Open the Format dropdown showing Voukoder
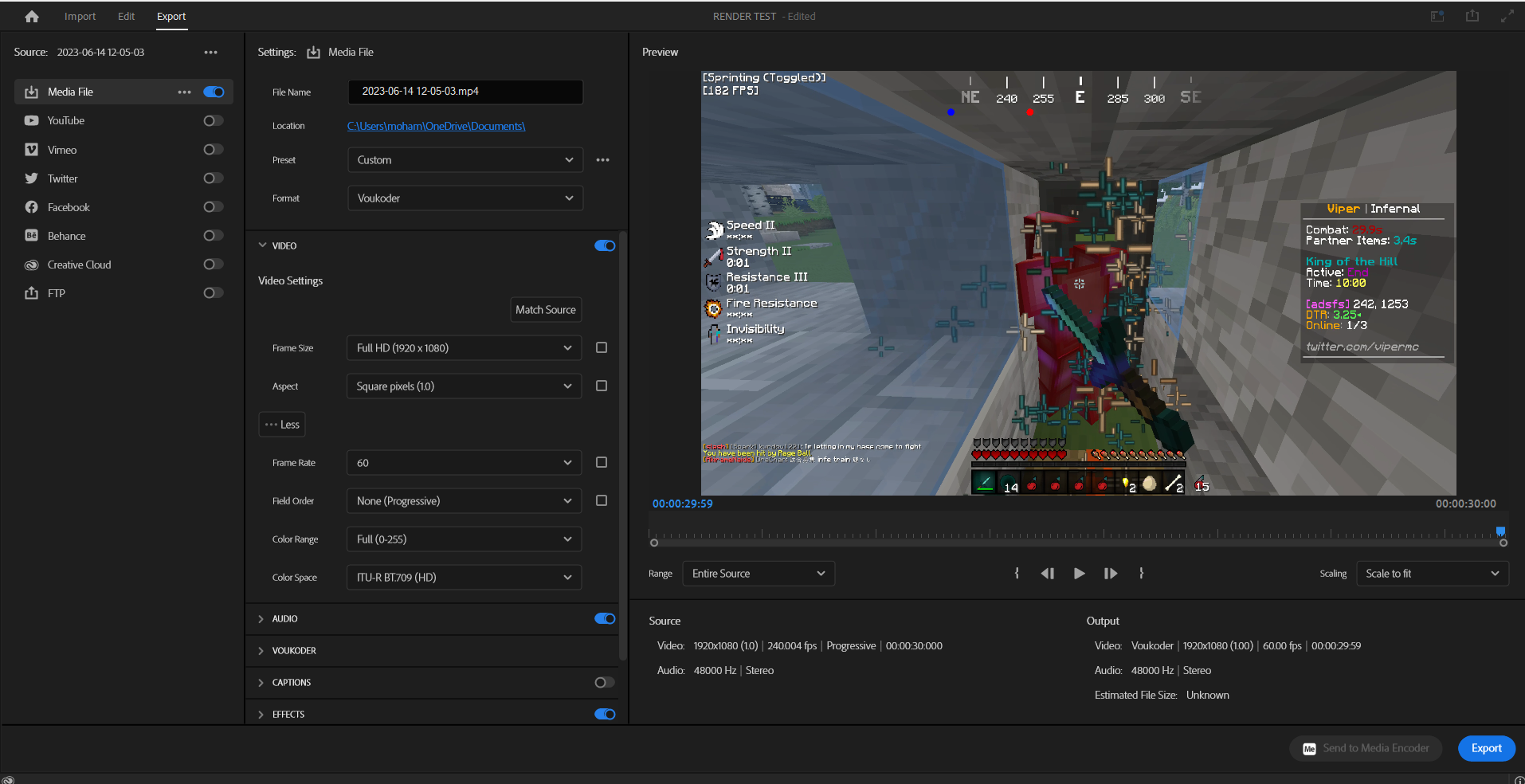 tap(465, 198)
